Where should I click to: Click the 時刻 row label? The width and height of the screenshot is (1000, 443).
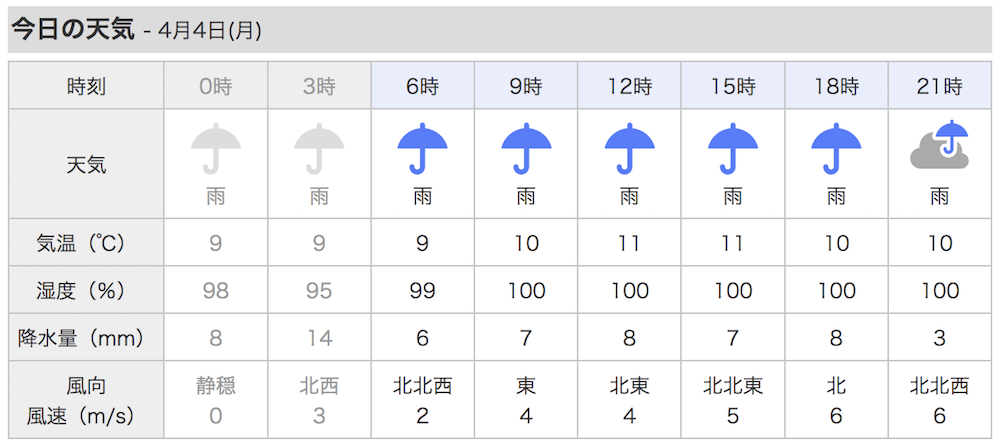point(86,86)
